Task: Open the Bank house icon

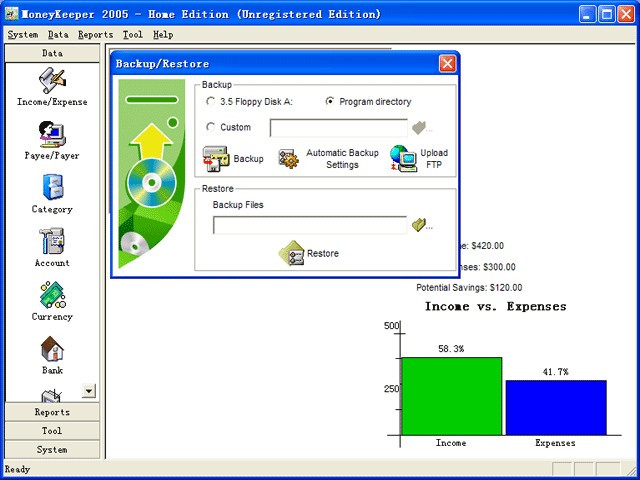Action: point(52,349)
